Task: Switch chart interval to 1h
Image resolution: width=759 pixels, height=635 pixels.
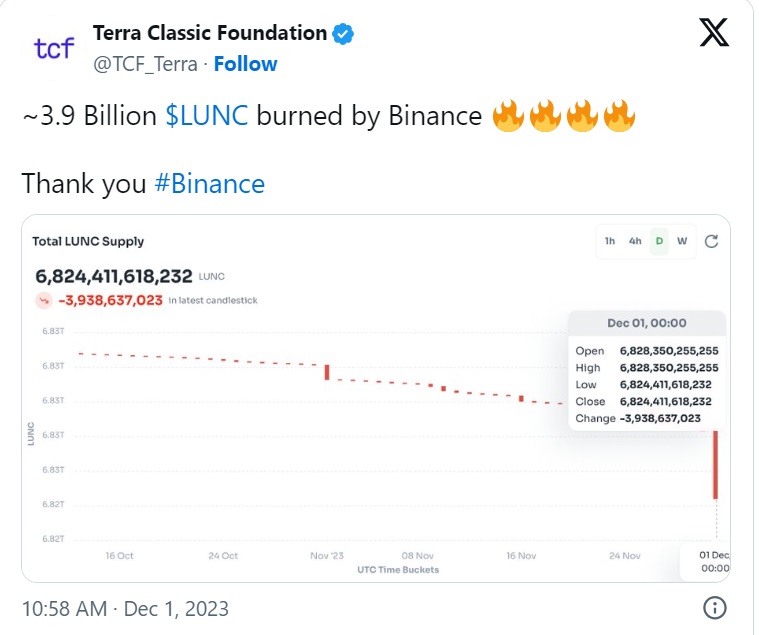Action: click(x=610, y=241)
